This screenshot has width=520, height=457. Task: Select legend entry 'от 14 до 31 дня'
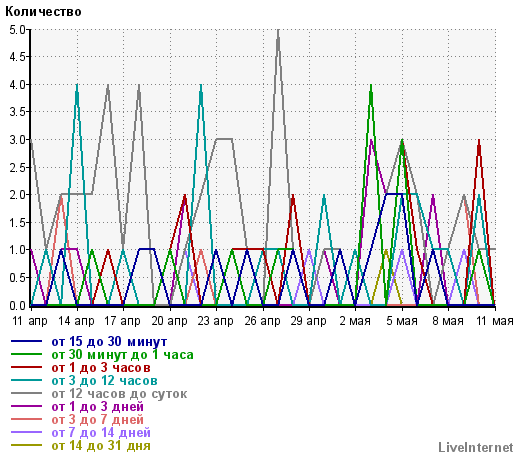pyautogui.click(x=101, y=446)
